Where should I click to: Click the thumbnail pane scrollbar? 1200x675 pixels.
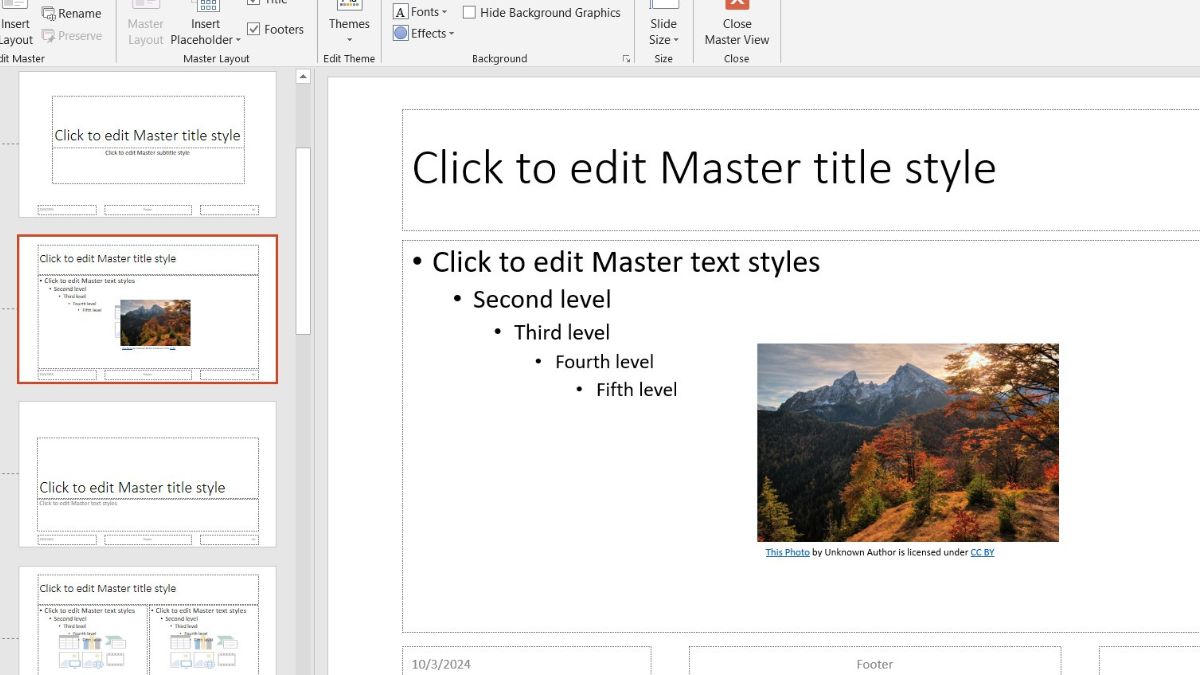[303, 240]
